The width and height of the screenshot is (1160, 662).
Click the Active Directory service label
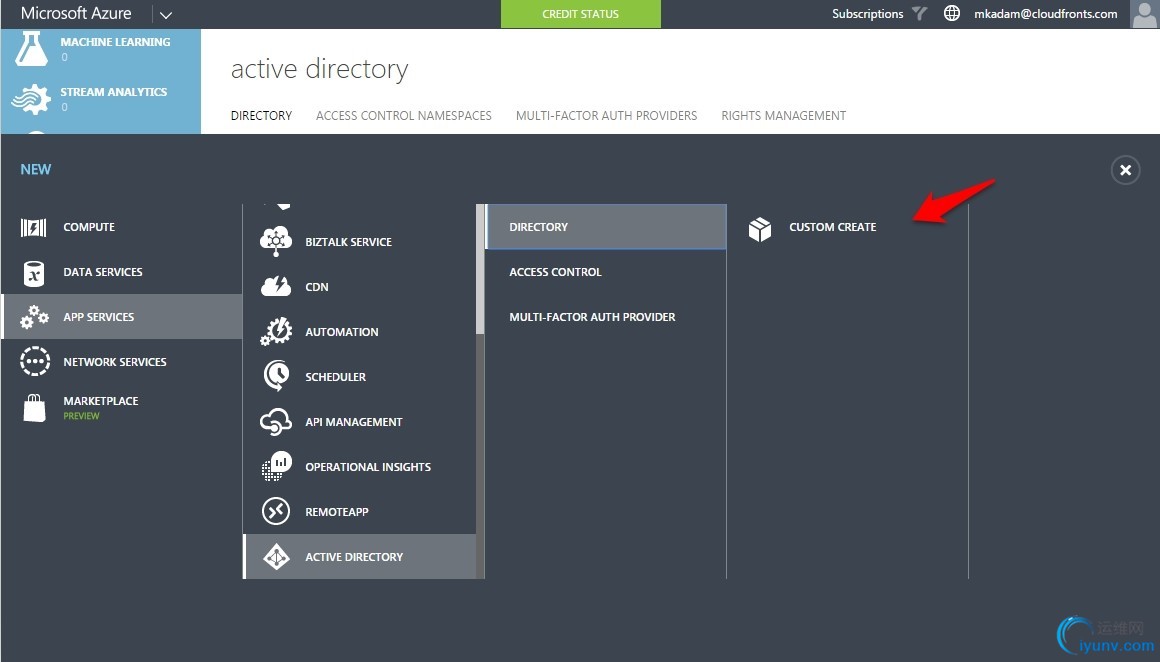pos(354,557)
